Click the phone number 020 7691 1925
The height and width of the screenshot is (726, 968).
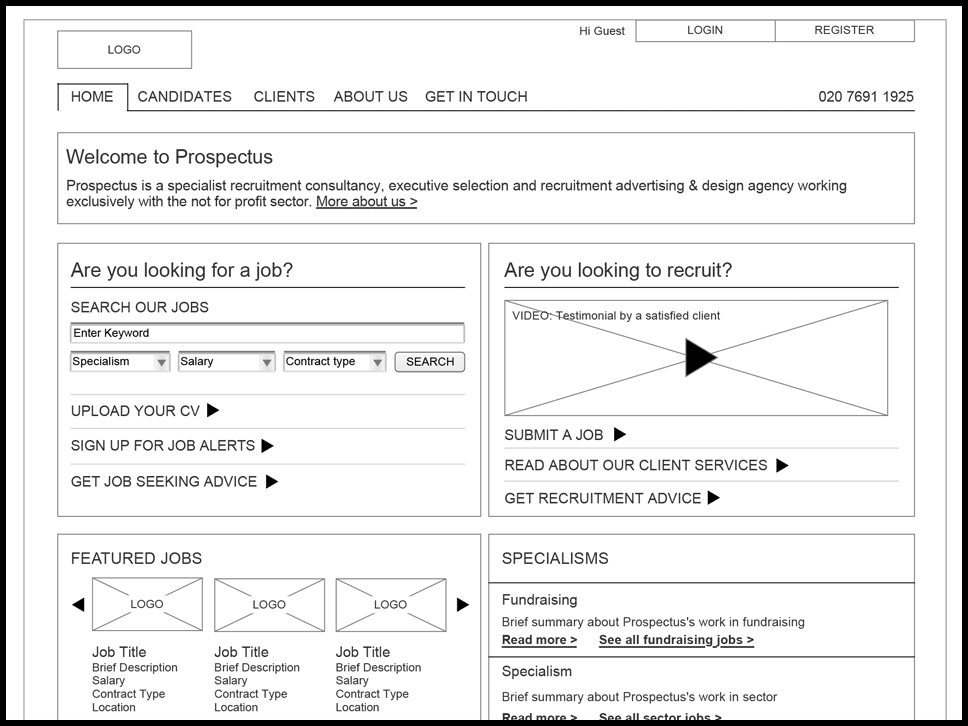click(866, 97)
